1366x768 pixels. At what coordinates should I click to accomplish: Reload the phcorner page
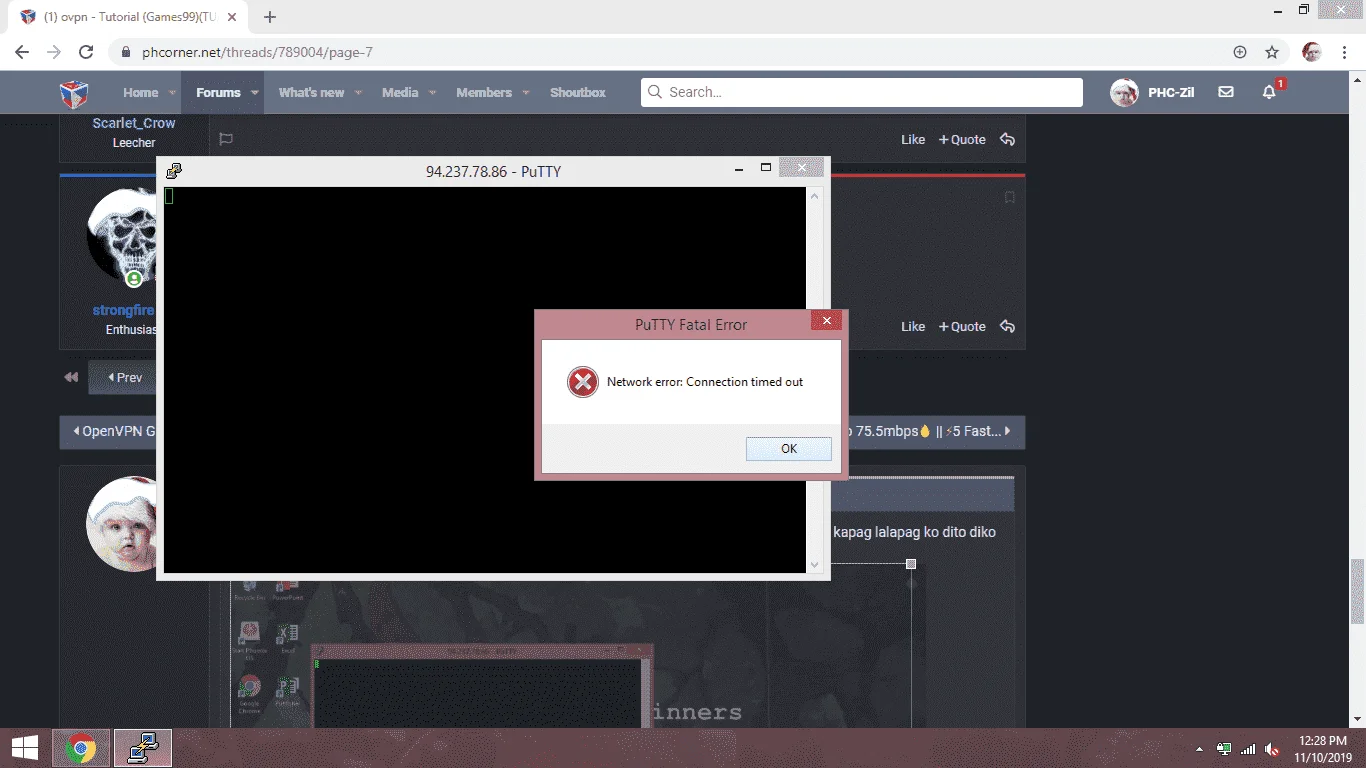[86, 52]
